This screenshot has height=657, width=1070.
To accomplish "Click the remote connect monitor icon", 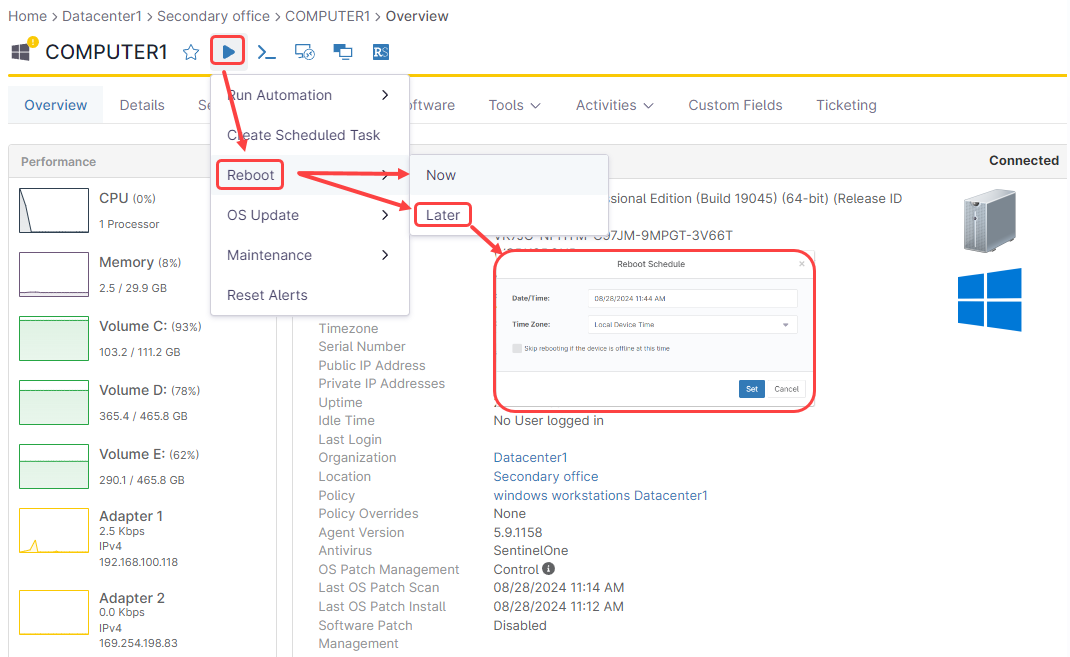I will 305,52.
